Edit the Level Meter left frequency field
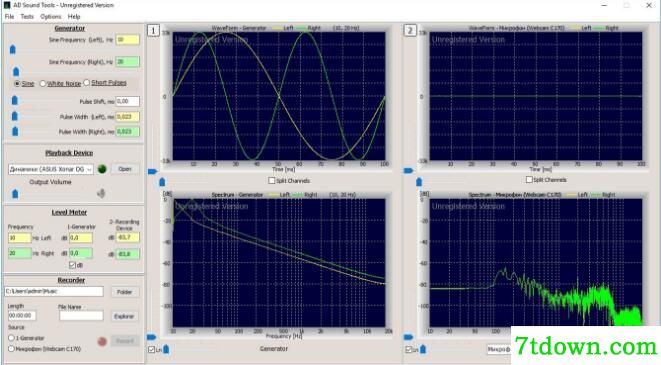The image size is (661, 365). click(19, 238)
